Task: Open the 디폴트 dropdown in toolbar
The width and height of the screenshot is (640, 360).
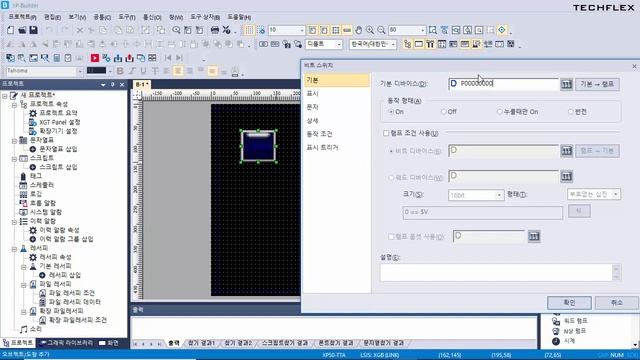Action: (x=339, y=44)
